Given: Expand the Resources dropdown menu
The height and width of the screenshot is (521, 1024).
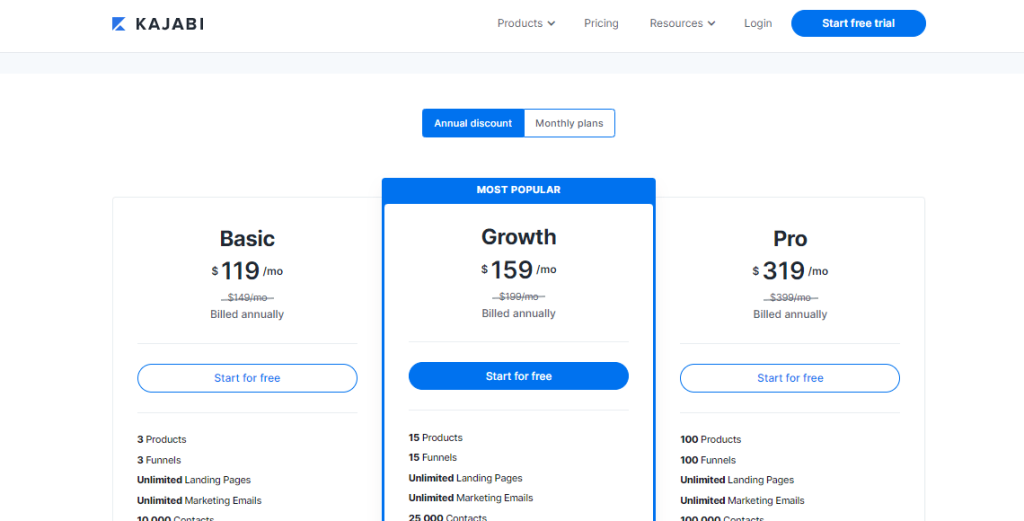Looking at the screenshot, I should 682,24.
